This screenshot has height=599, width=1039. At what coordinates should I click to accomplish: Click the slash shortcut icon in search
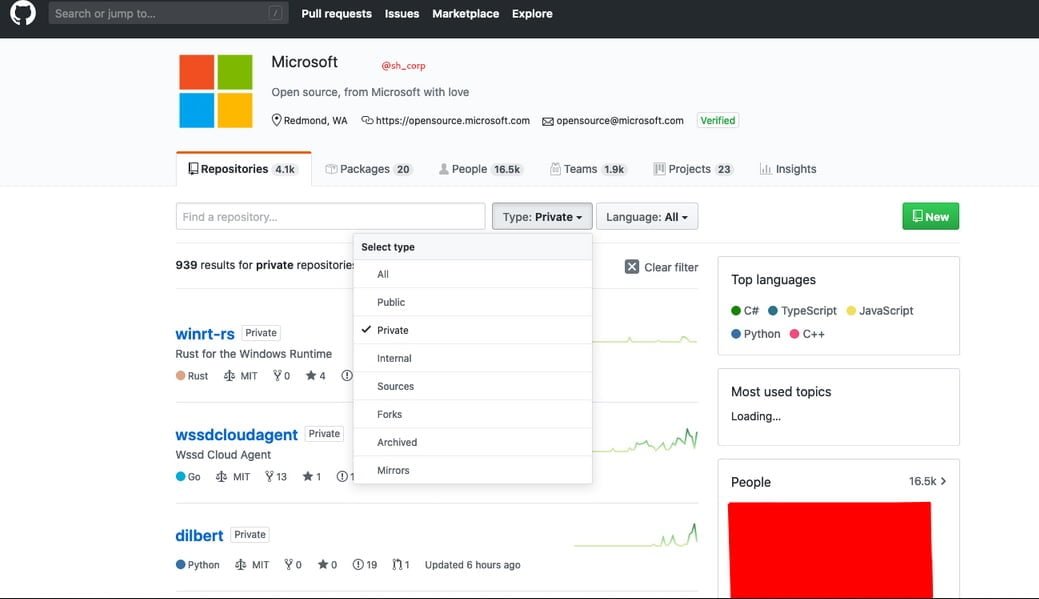pyautogui.click(x=276, y=13)
